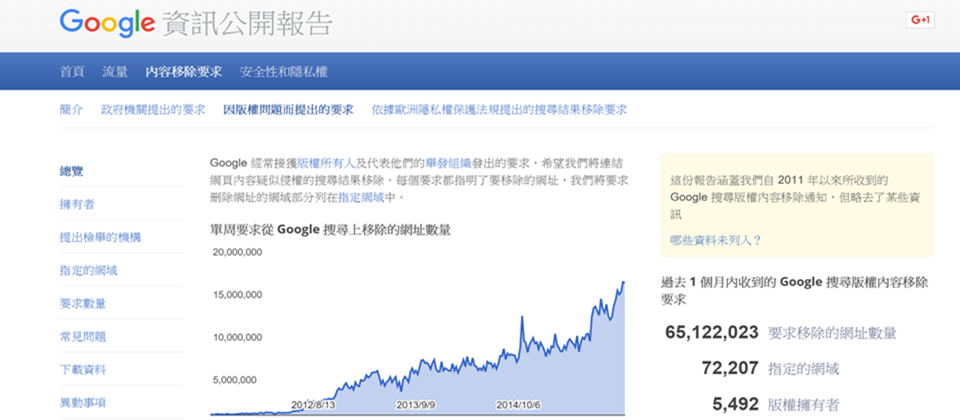Image resolution: width=960 pixels, height=420 pixels.
Task: Click 指定的網域 in the sidebar
Action: point(89,270)
